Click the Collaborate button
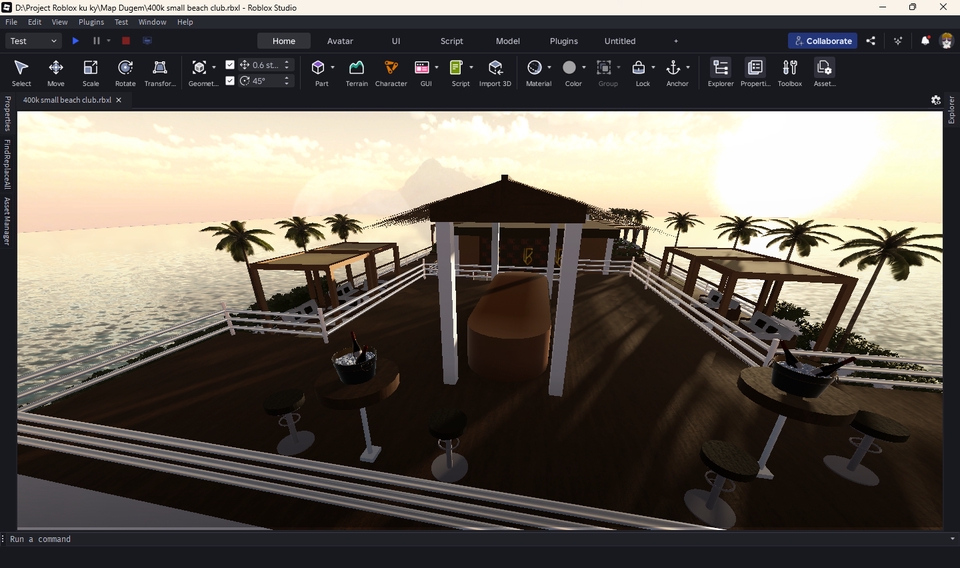Viewport: 960px width, 568px height. (x=822, y=41)
